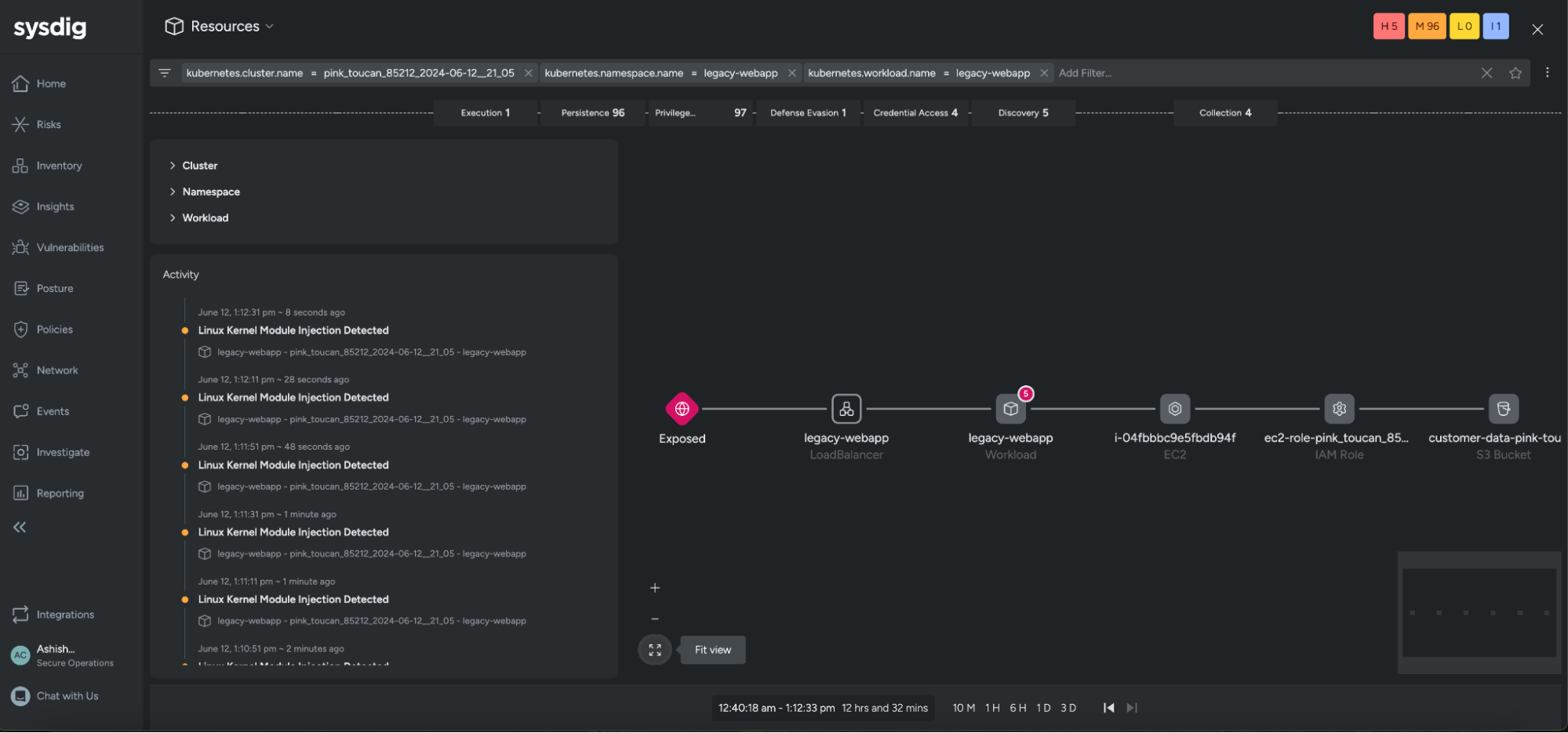Open the three-dot more options menu

point(1547,72)
